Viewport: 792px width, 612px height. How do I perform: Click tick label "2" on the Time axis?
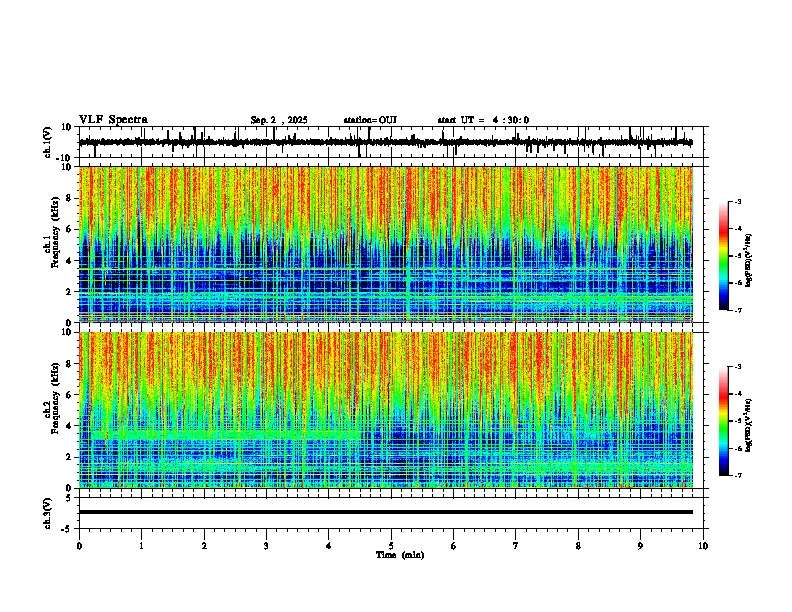(x=204, y=546)
